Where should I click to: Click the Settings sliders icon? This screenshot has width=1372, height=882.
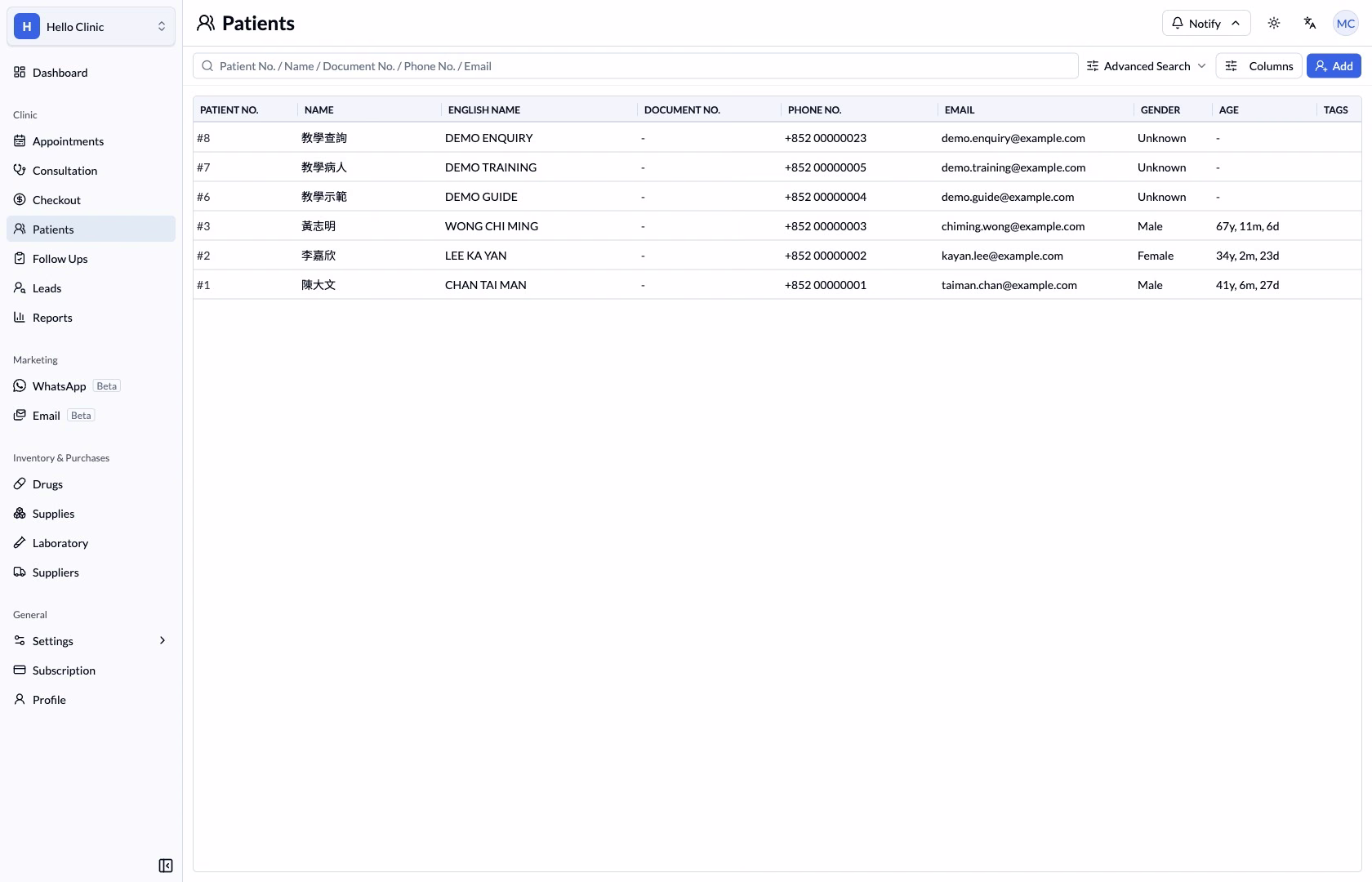click(x=20, y=640)
